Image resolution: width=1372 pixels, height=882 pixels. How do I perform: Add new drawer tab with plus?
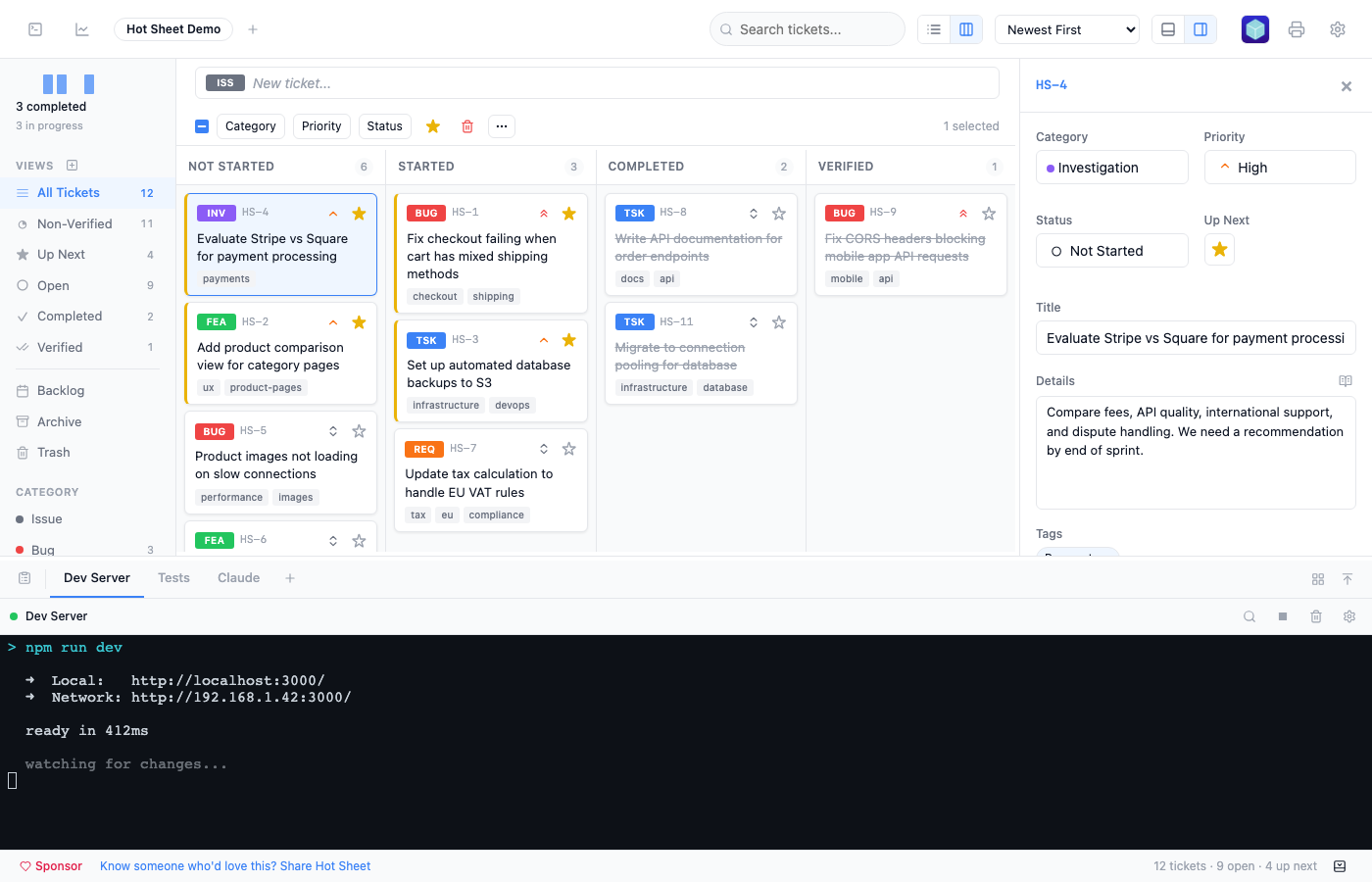[x=290, y=578]
